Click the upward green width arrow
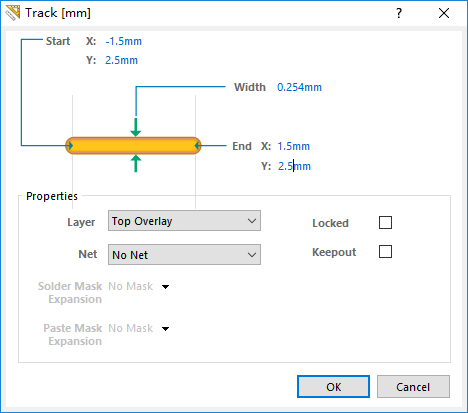This screenshot has width=468, height=413. (136, 163)
